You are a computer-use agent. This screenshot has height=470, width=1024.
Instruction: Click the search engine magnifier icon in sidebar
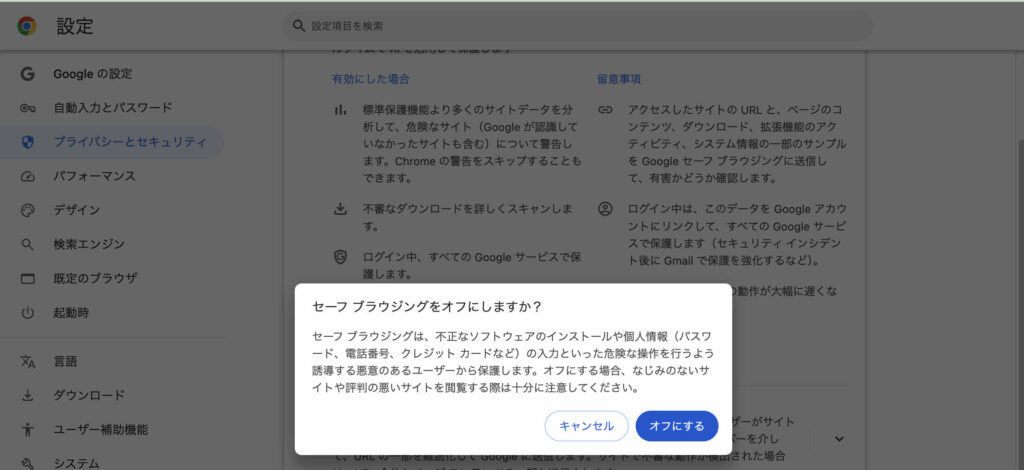[27, 245]
